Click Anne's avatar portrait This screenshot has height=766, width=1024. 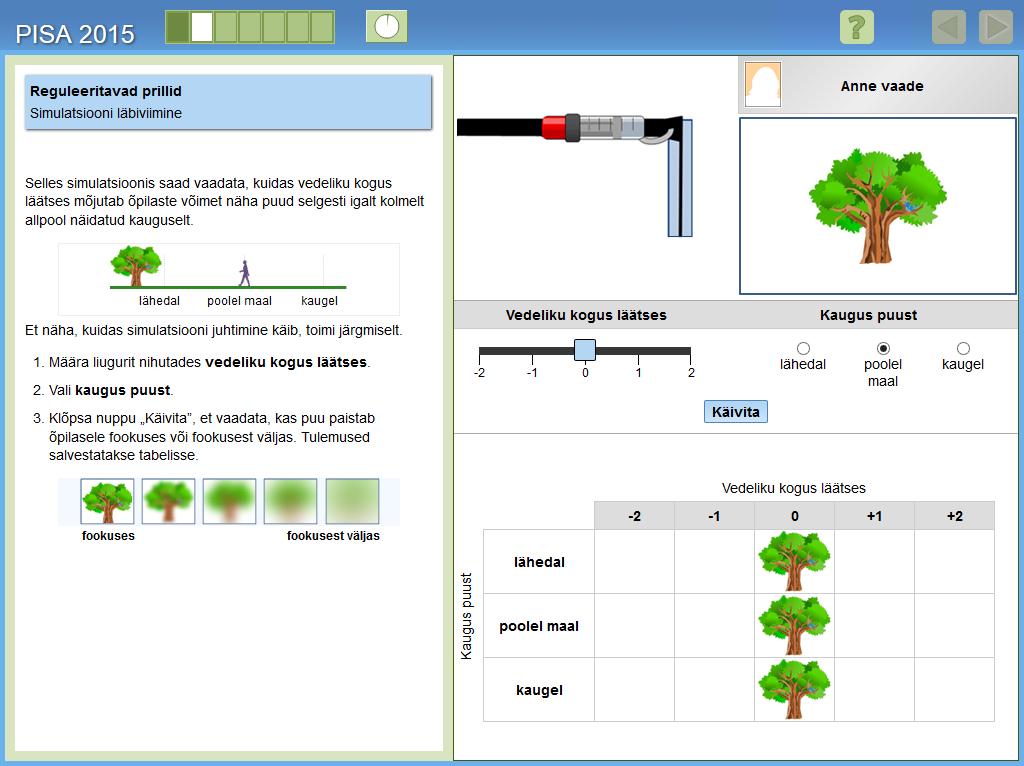tap(763, 85)
